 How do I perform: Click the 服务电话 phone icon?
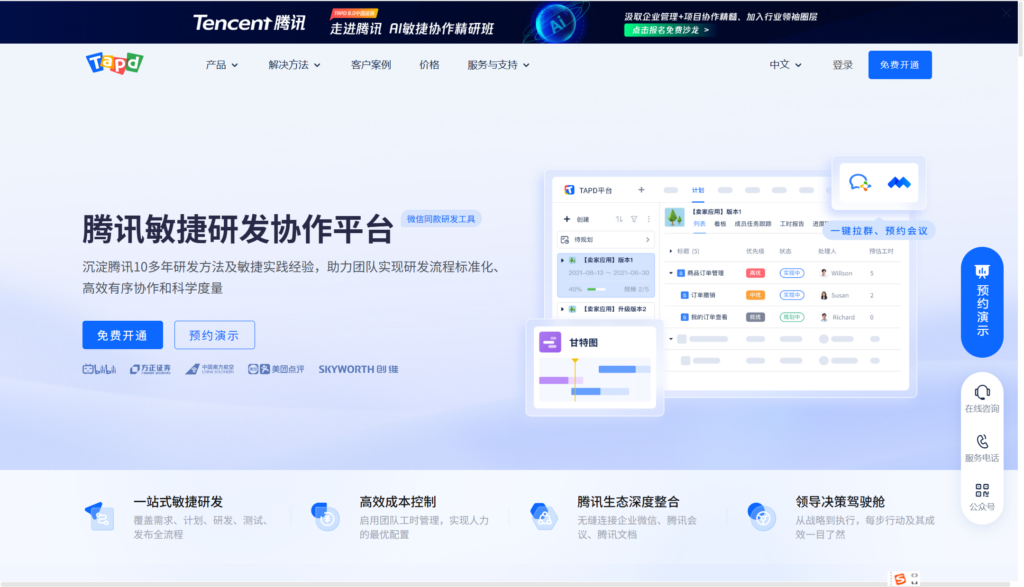click(982, 442)
